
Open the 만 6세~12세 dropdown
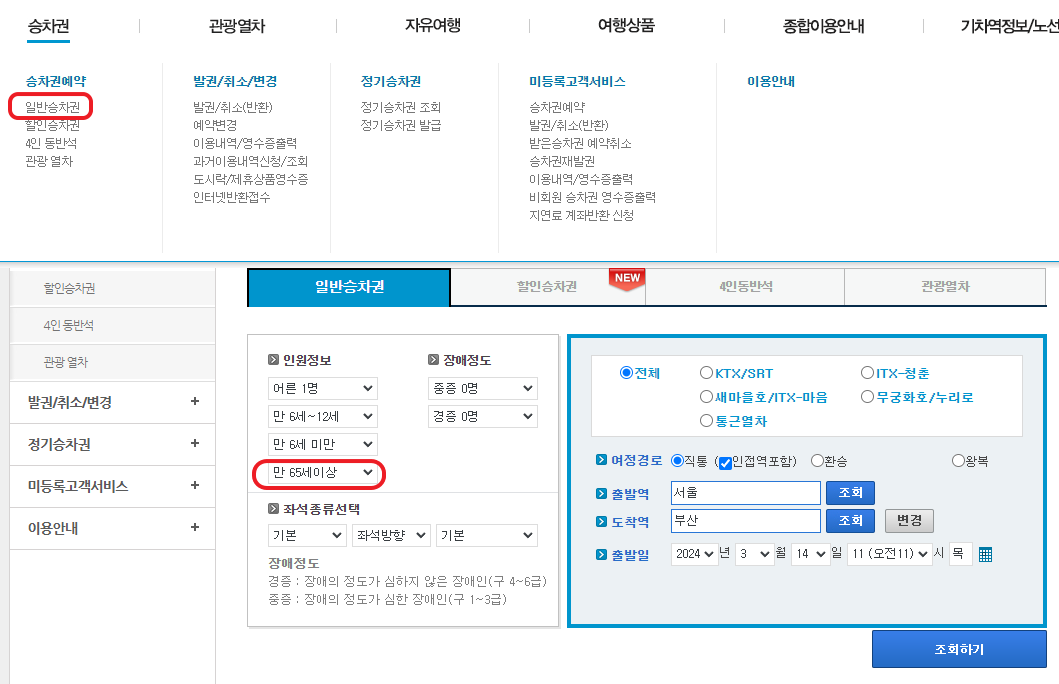323,417
